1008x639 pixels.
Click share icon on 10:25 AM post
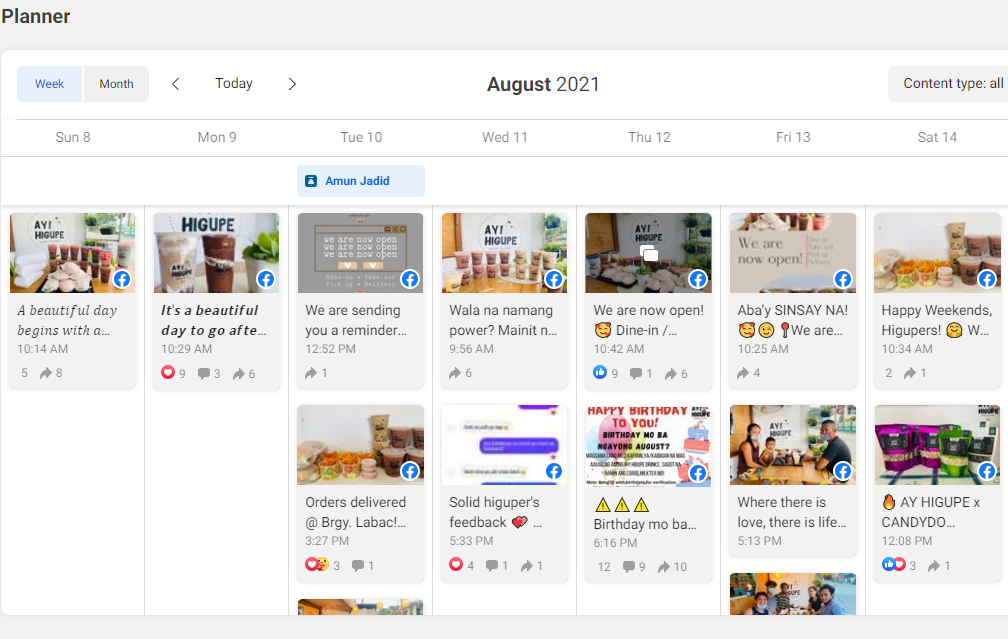(742, 373)
